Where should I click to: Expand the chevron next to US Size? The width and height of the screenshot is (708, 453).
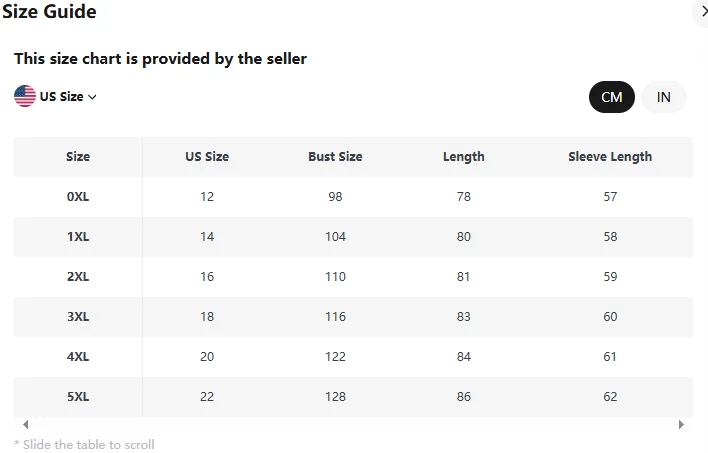tap(92, 97)
